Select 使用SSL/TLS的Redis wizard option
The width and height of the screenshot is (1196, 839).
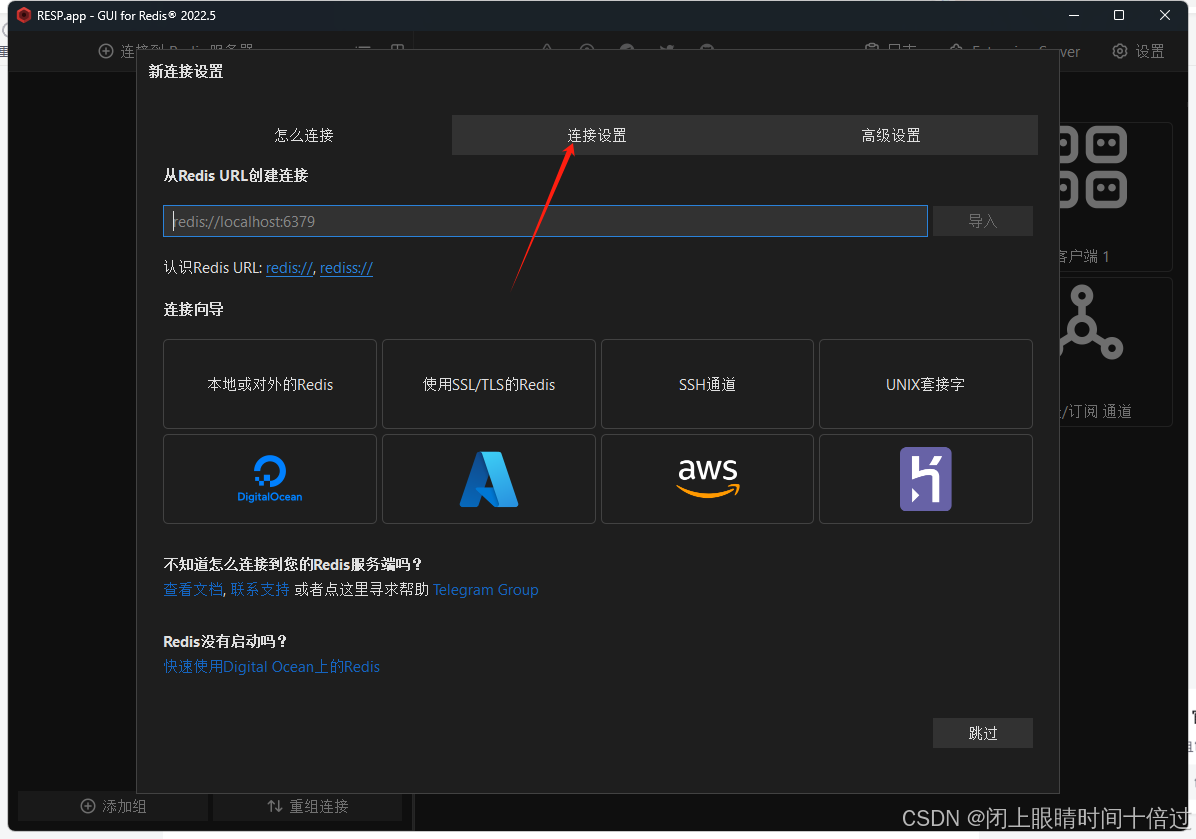click(x=488, y=384)
